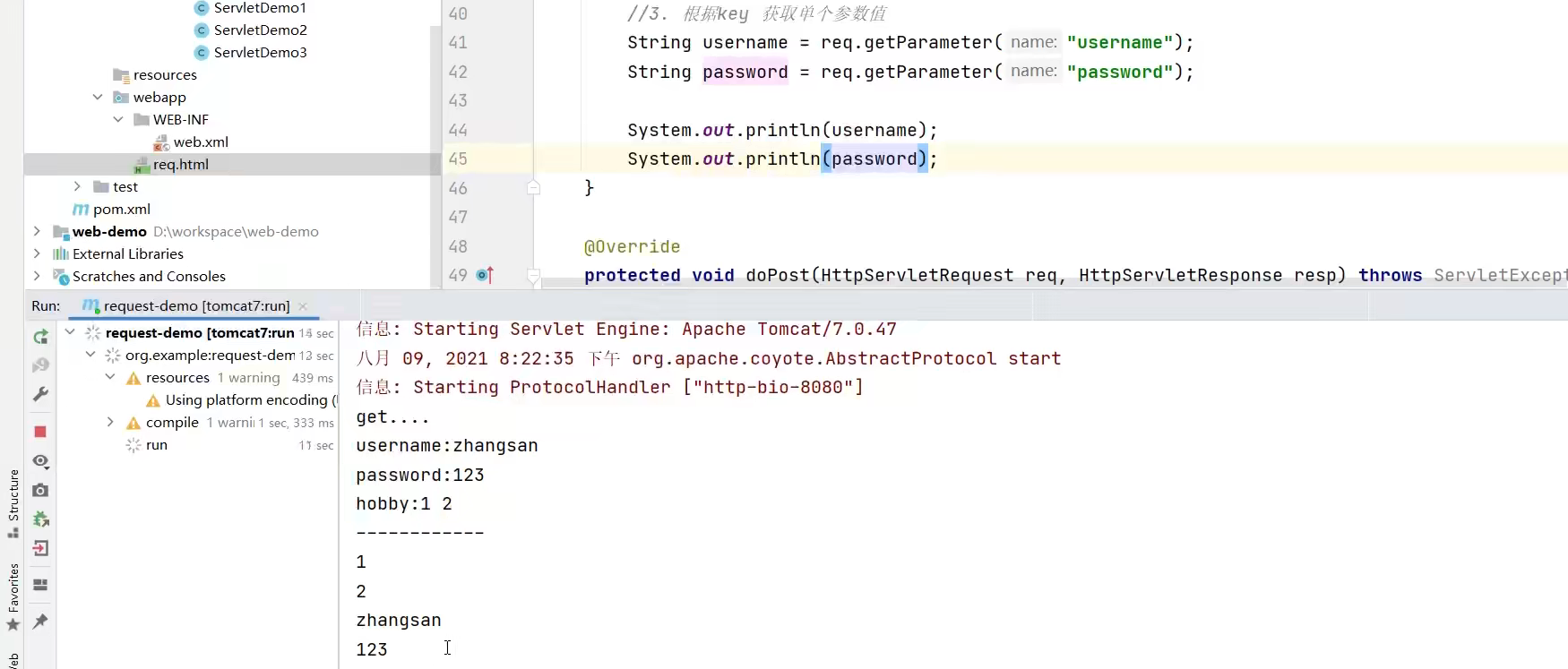This screenshot has height=669, width=1568.
Task: Click the exit icon in Run toolbar
Action: point(40,548)
